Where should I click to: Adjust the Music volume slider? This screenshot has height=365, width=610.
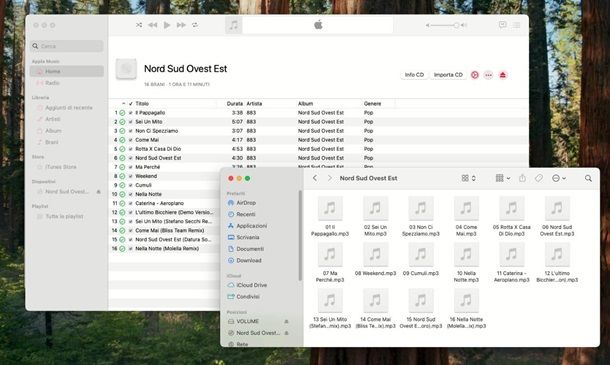coord(446,25)
